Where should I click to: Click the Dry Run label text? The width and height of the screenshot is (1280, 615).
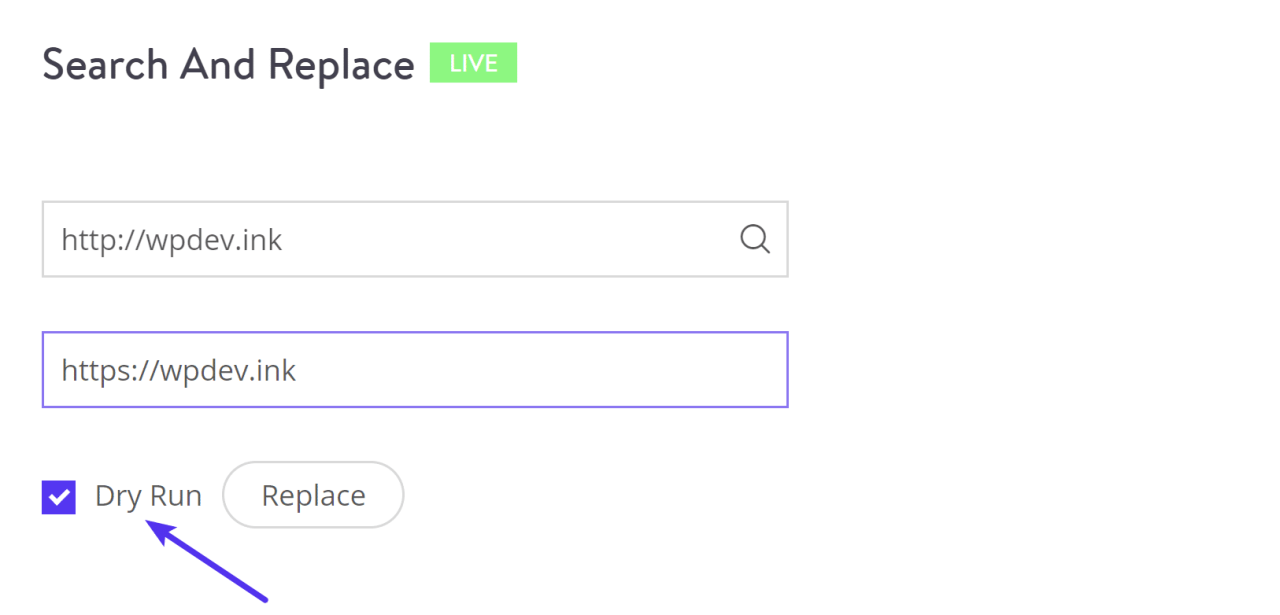click(x=148, y=496)
